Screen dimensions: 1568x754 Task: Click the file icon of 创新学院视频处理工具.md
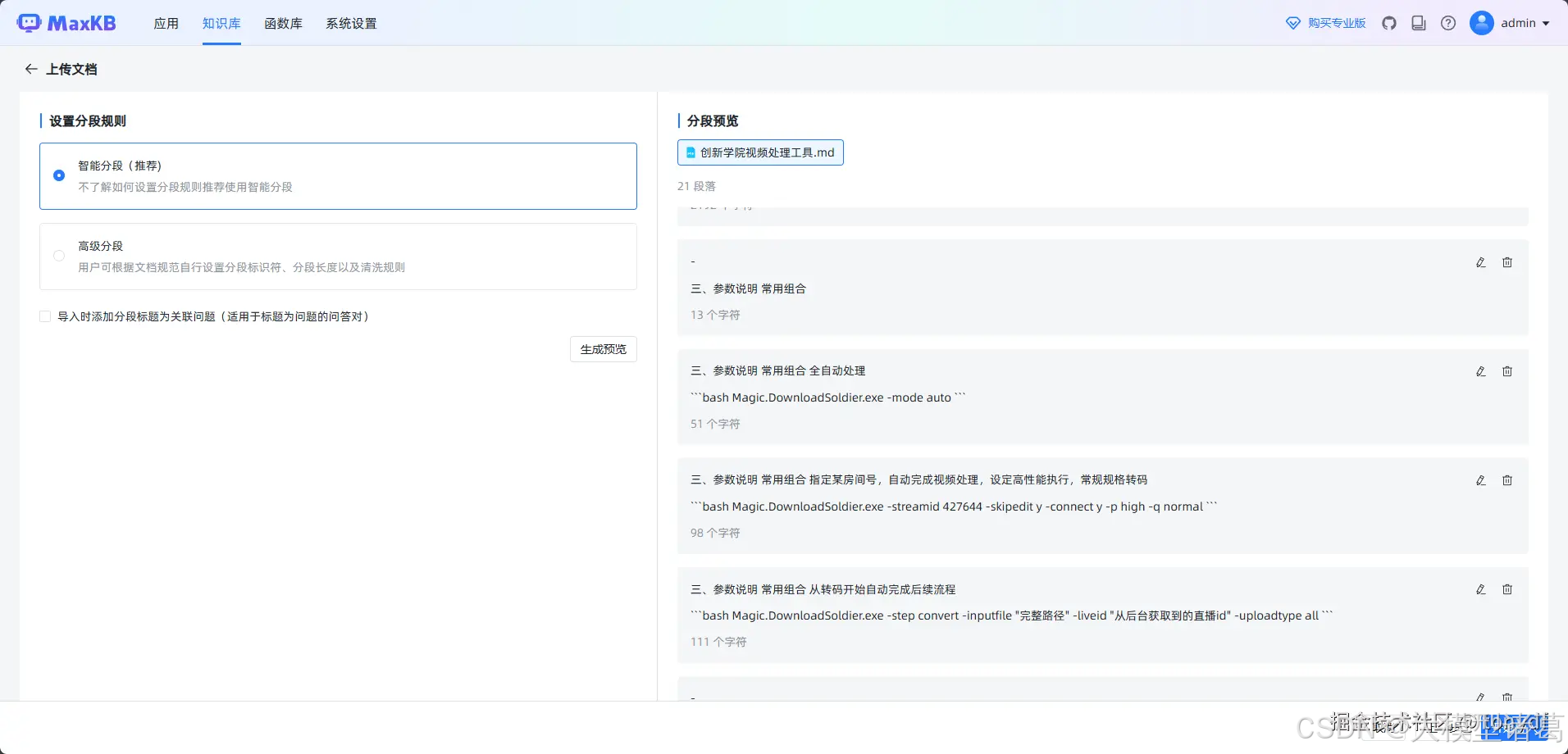(691, 152)
